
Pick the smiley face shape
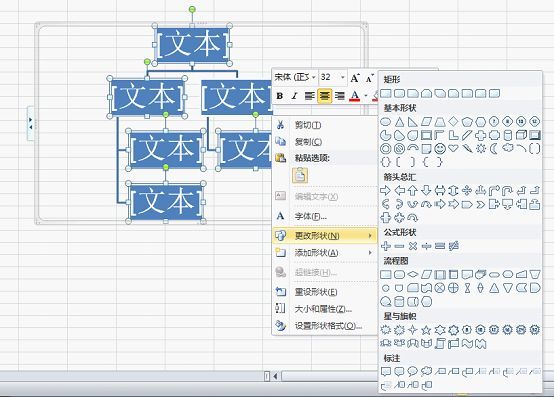440,148
